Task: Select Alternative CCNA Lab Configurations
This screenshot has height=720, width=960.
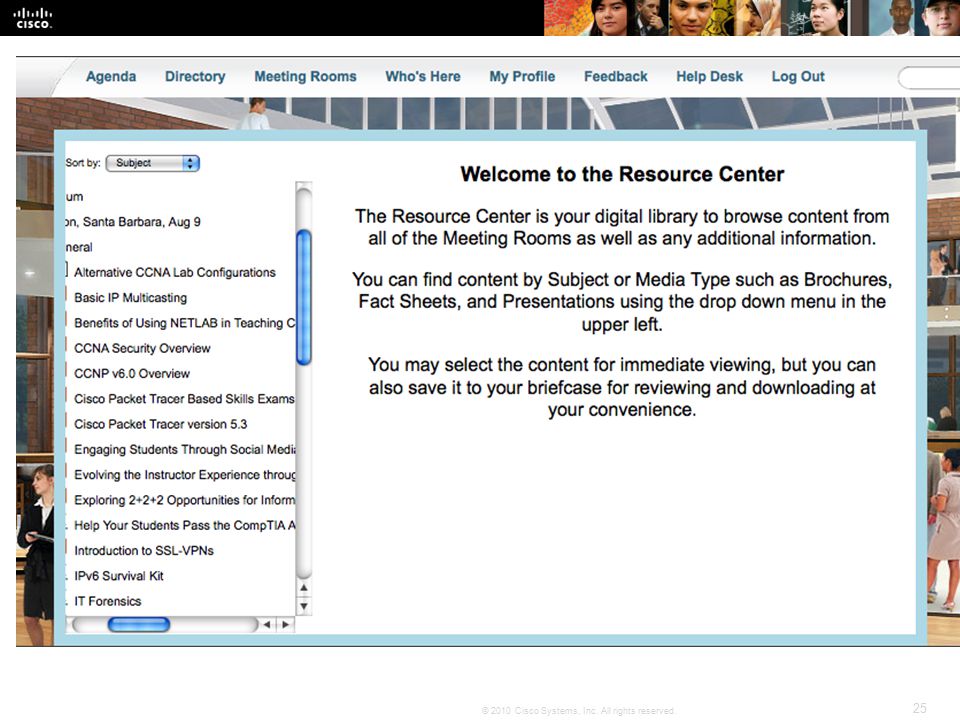Action: pyautogui.click(x=174, y=272)
